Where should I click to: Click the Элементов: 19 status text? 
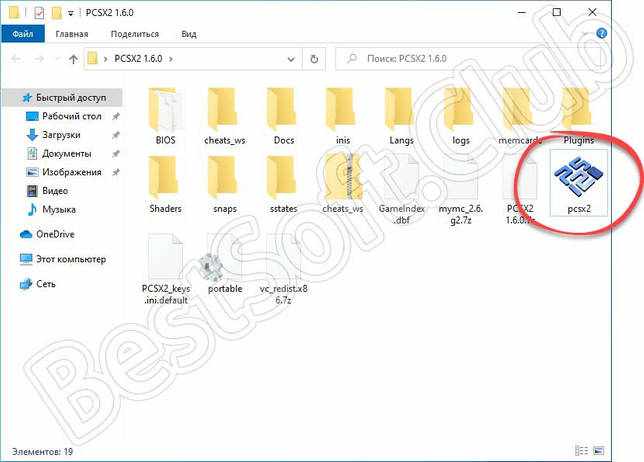click(x=42, y=451)
